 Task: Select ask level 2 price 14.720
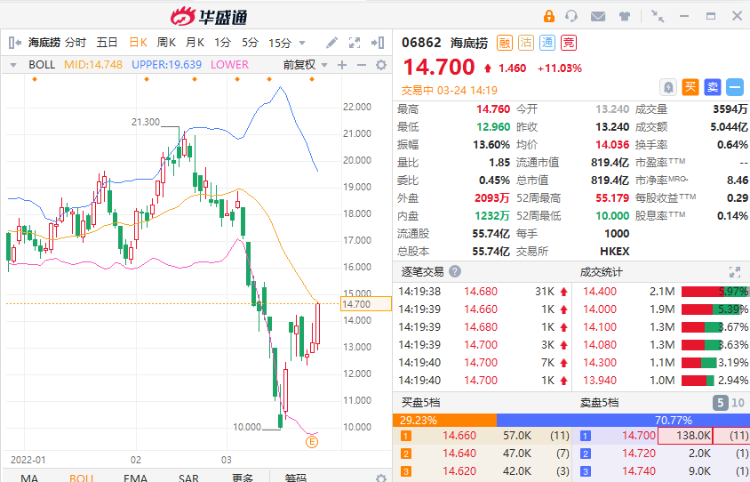click(639, 453)
